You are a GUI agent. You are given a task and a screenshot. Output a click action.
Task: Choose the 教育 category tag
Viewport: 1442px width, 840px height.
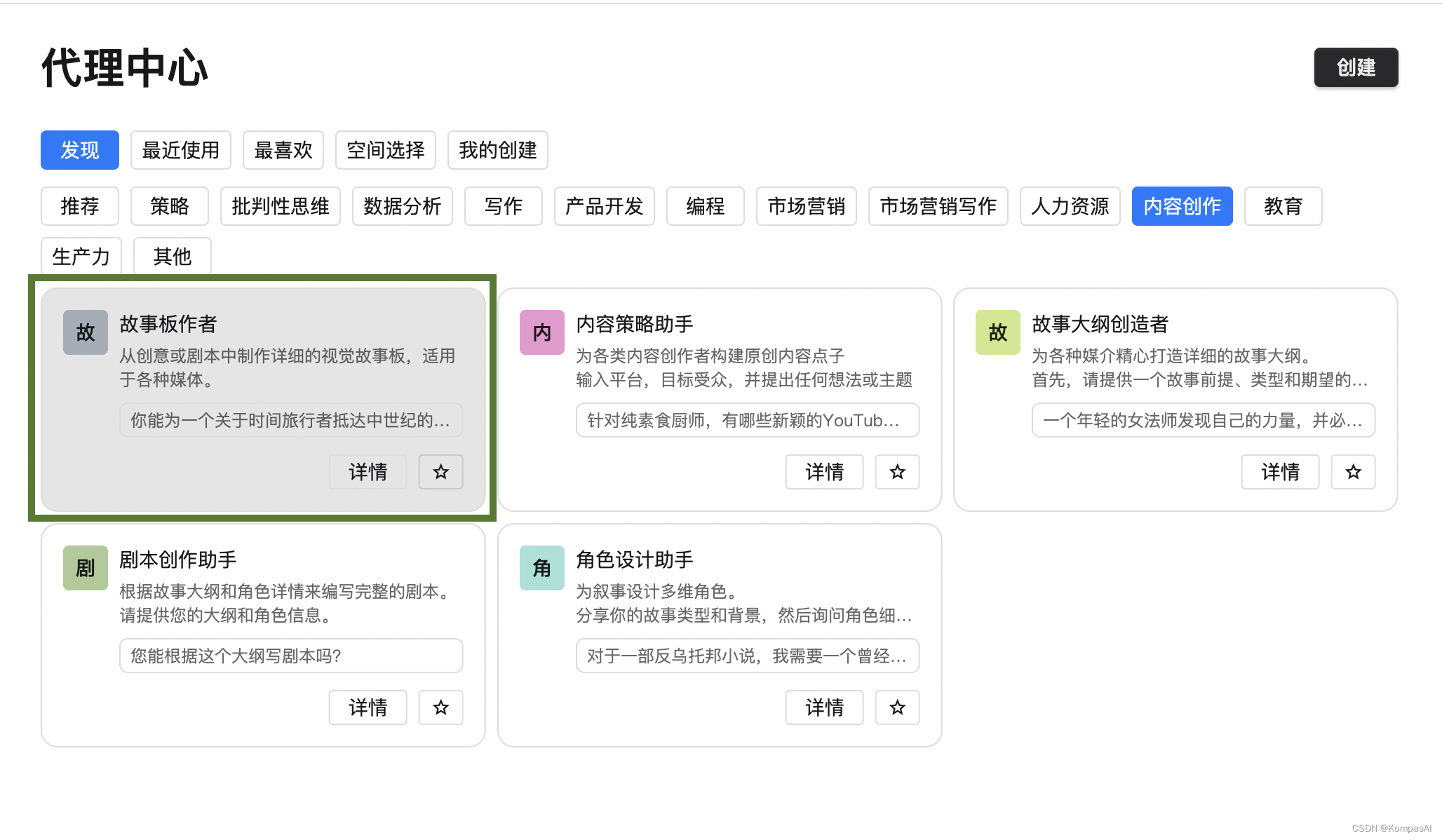(x=1283, y=206)
